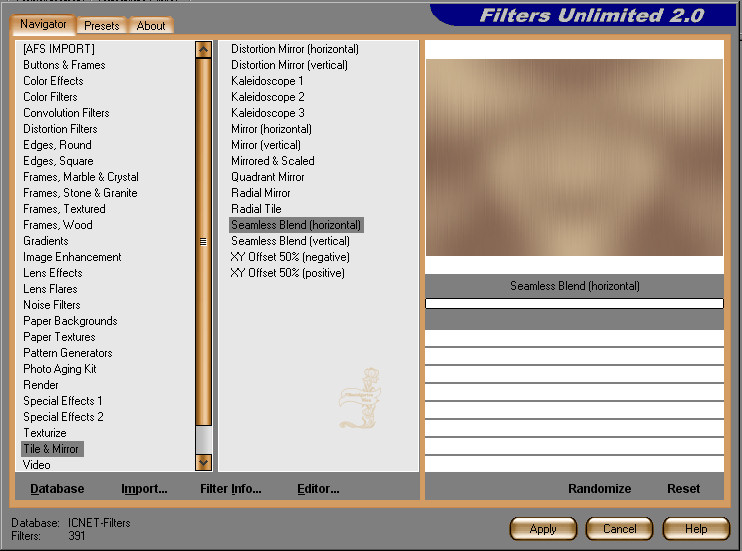Select Frames, Wood category
The image size is (742, 551).
pyautogui.click(x=58, y=225)
